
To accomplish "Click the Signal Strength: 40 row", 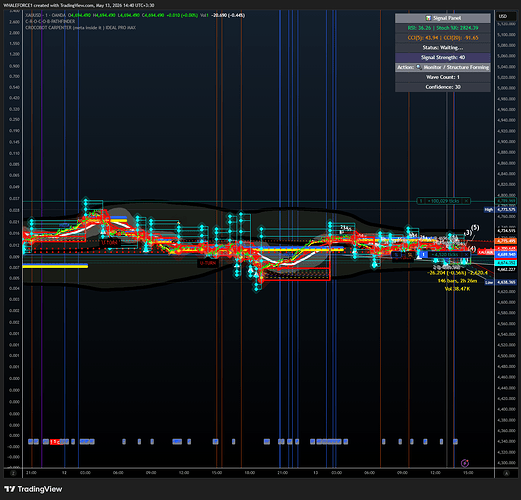I will (x=443, y=57).
